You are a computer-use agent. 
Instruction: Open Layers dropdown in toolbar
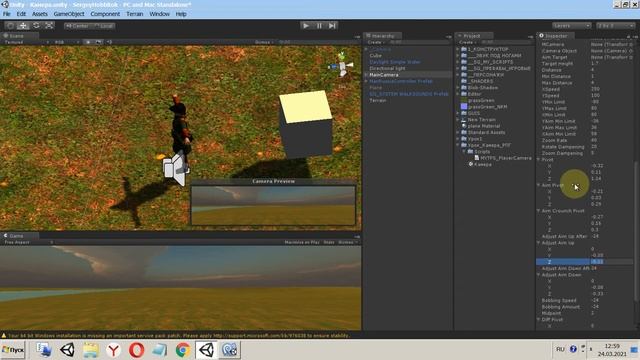pos(571,26)
